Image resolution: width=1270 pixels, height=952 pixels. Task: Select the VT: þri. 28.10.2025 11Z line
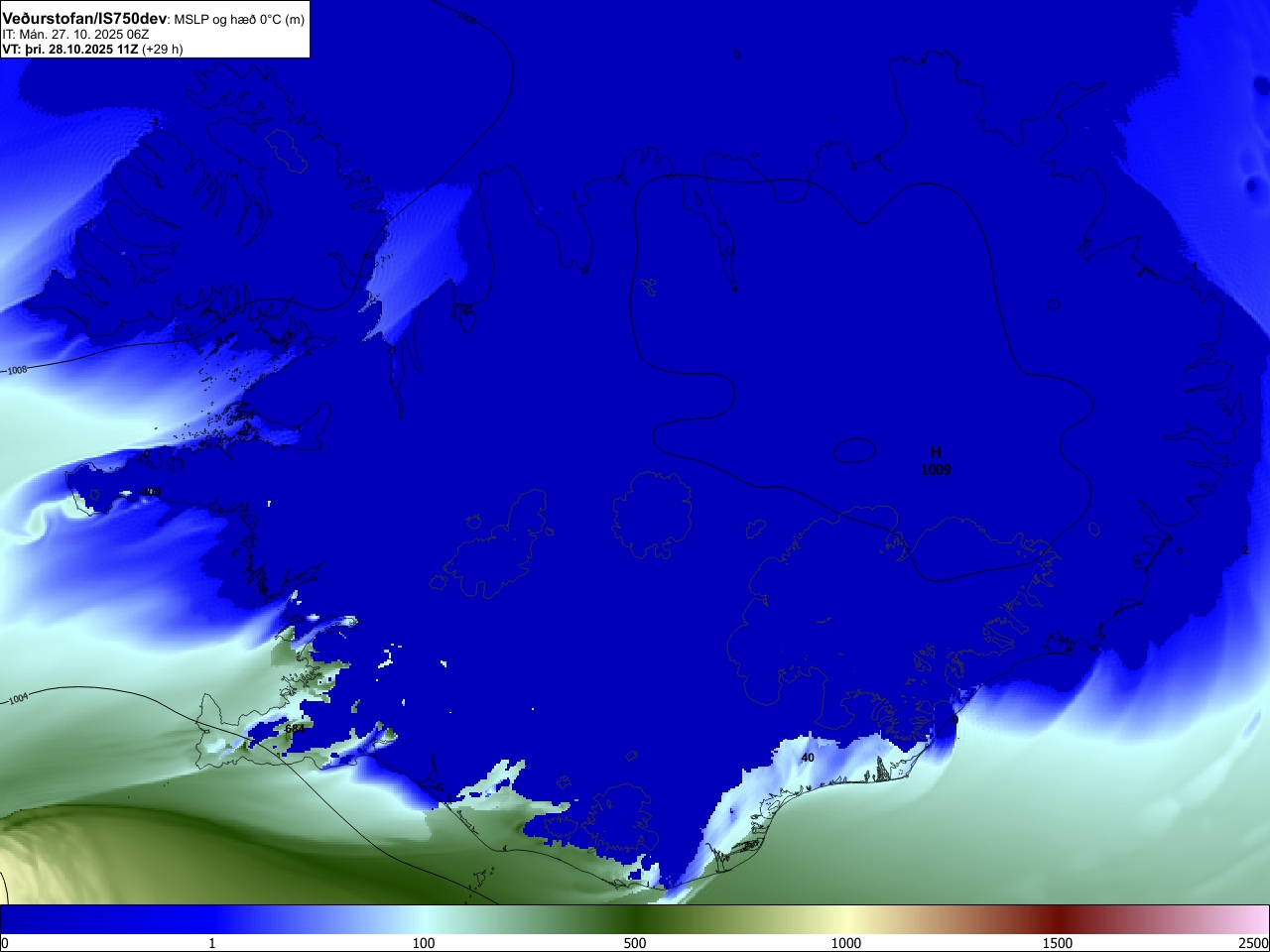pyautogui.click(x=69, y=49)
